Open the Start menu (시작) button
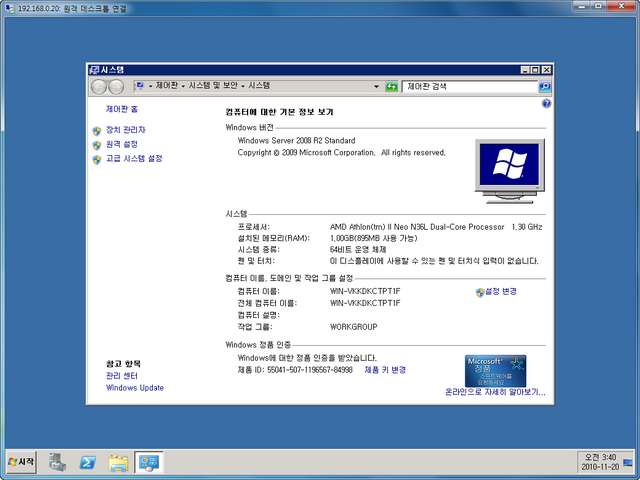The image size is (640, 480). 21,462
